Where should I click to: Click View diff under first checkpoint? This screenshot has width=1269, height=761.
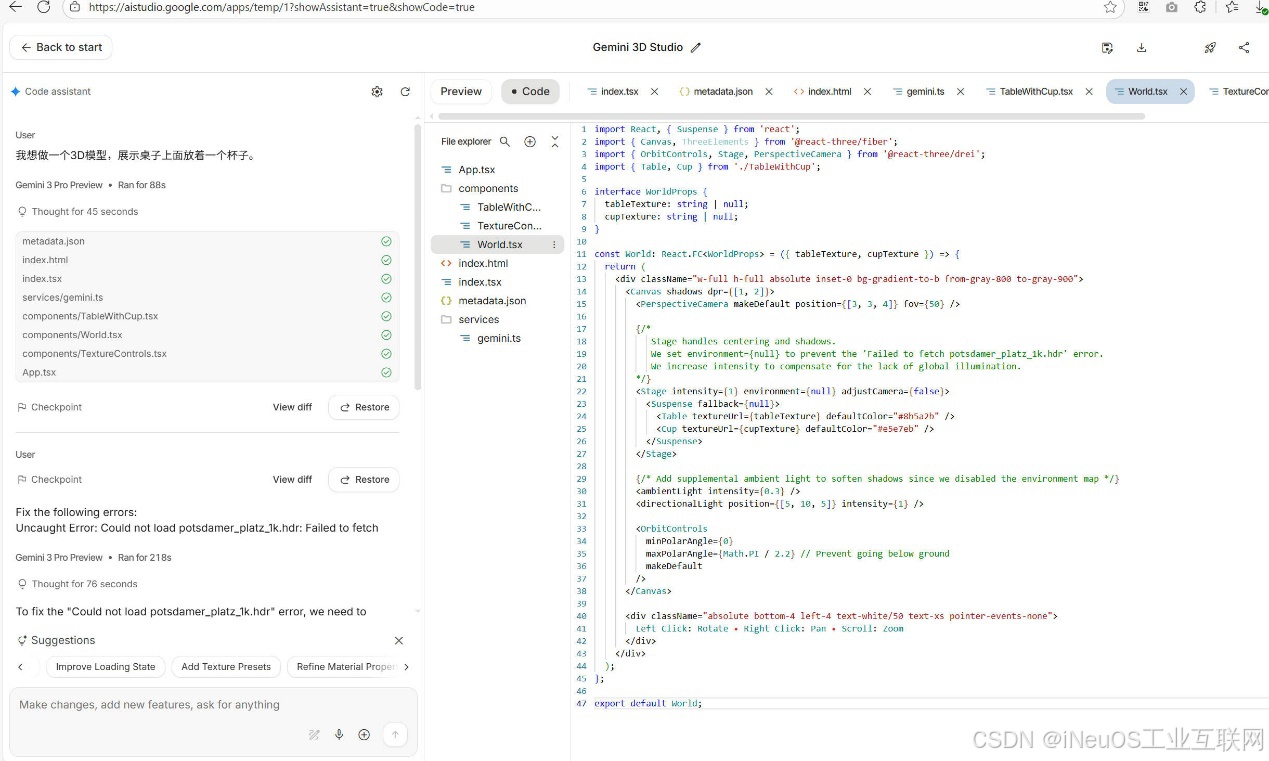[x=292, y=407]
